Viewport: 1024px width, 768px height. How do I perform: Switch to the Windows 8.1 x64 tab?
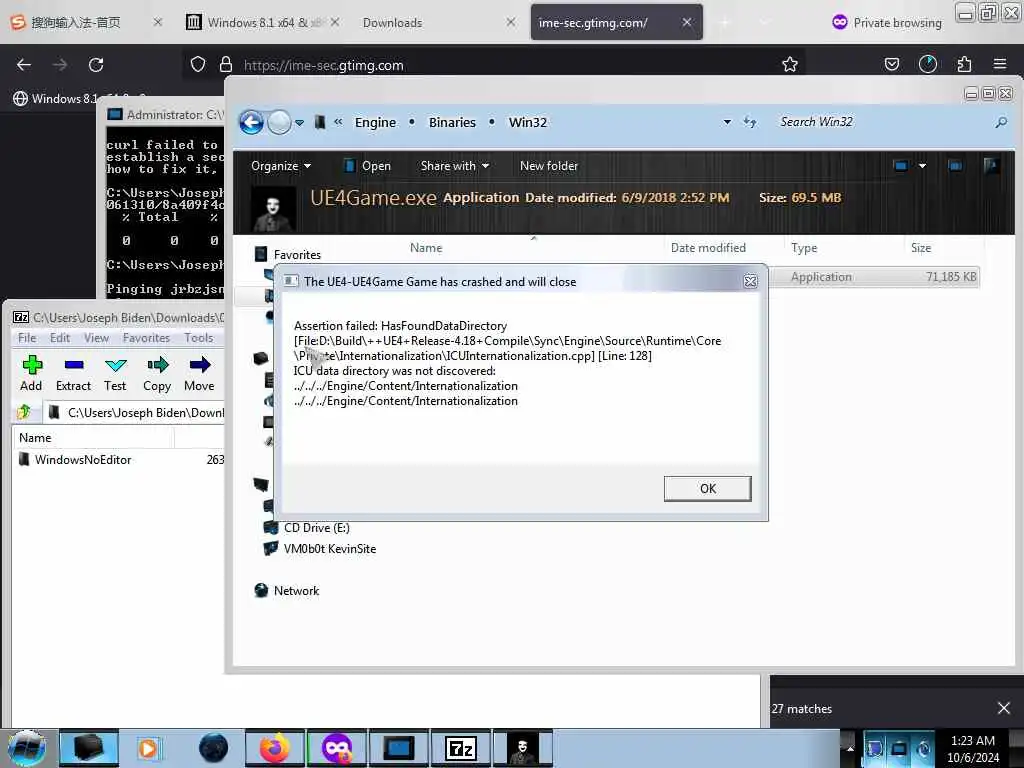[262, 22]
